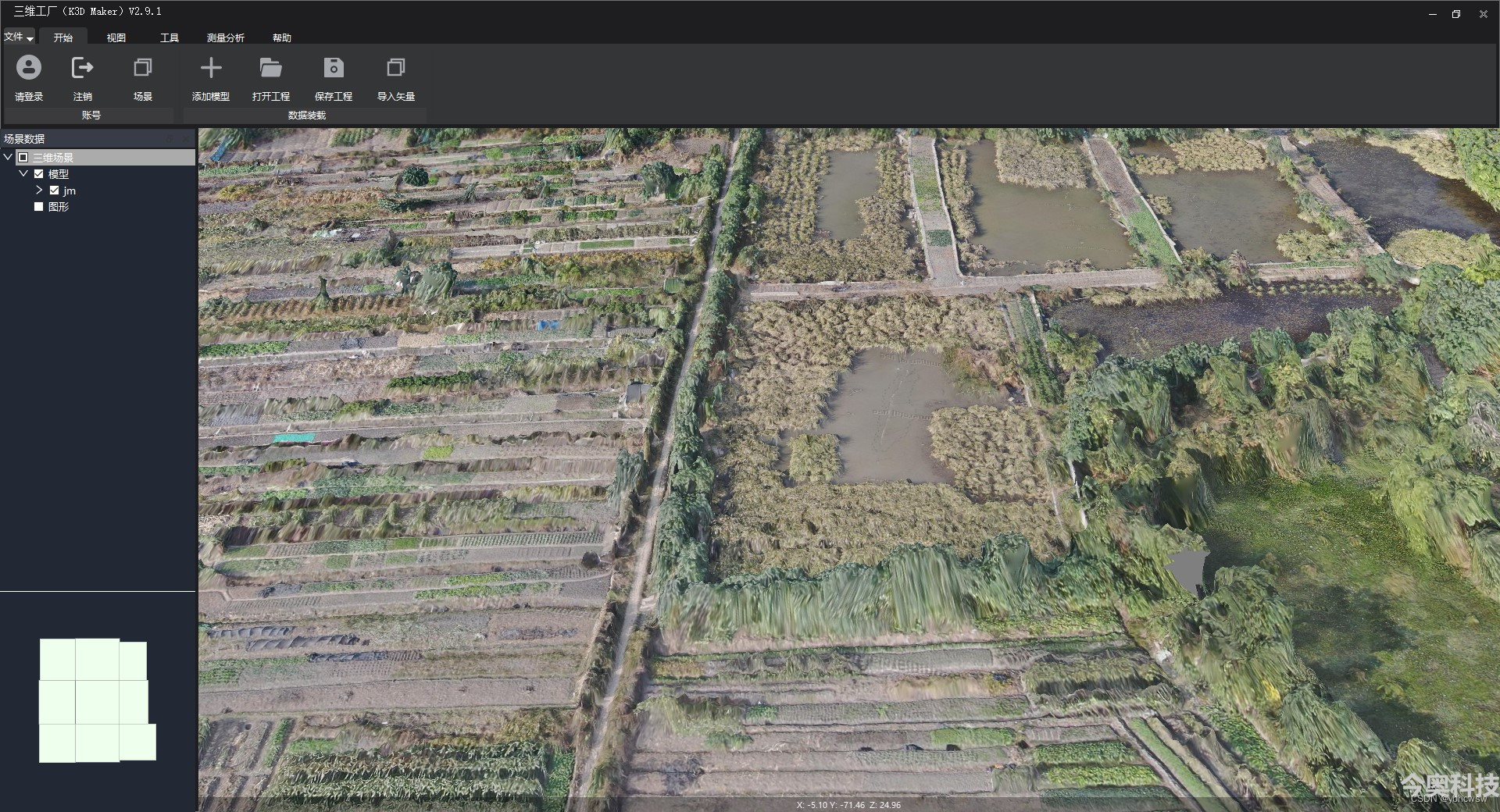Click the 场景数据 panel title
Image resolution: width=1500 pixels, height=812 pixels.
pyautogui.click(x=24, y=139)
